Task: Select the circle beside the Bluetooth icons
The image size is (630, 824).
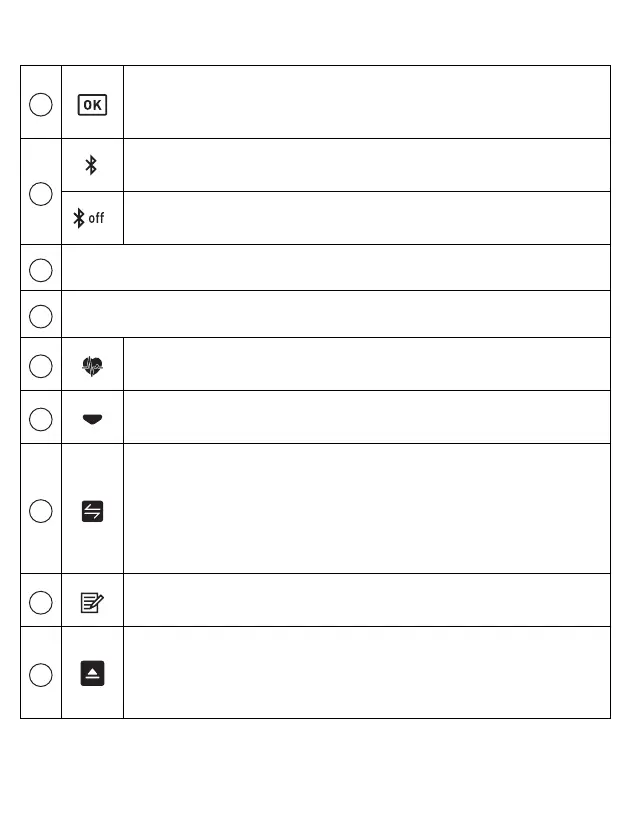Action: point(41,193)
